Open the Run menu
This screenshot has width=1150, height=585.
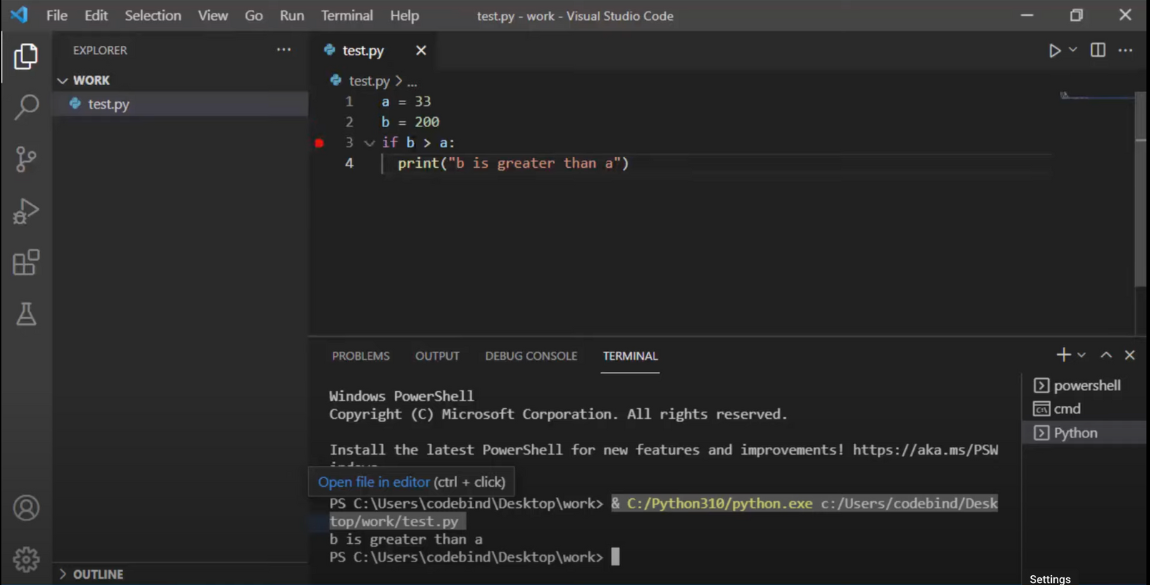[291, 15]
